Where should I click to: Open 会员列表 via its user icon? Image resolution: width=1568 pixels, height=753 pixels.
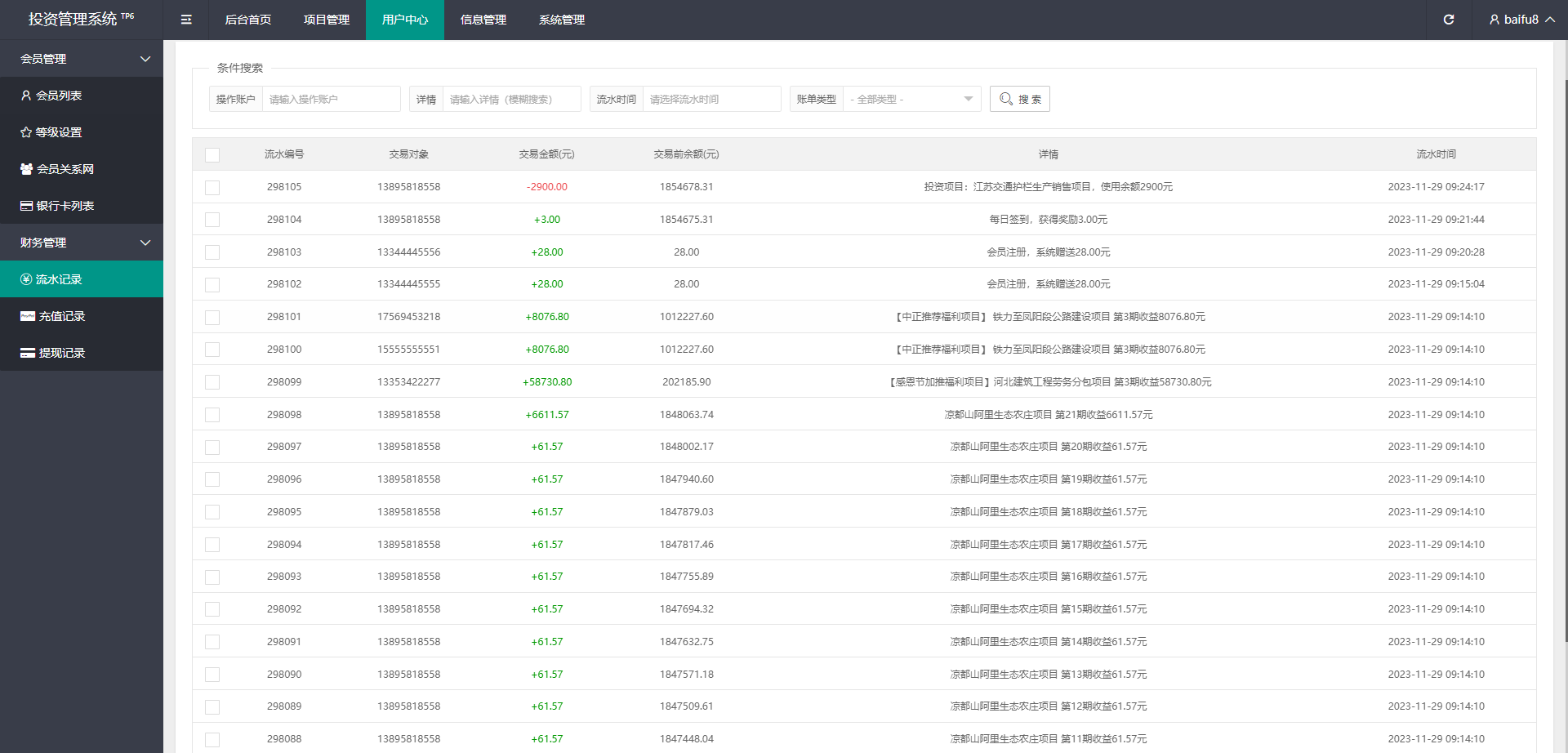[x=26, y=96]
